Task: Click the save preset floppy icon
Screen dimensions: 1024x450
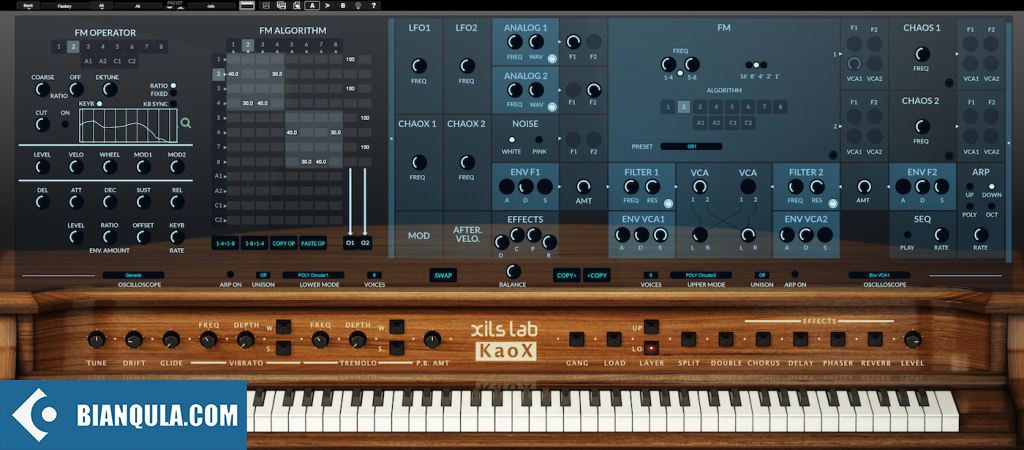Action: click(266, 5)
